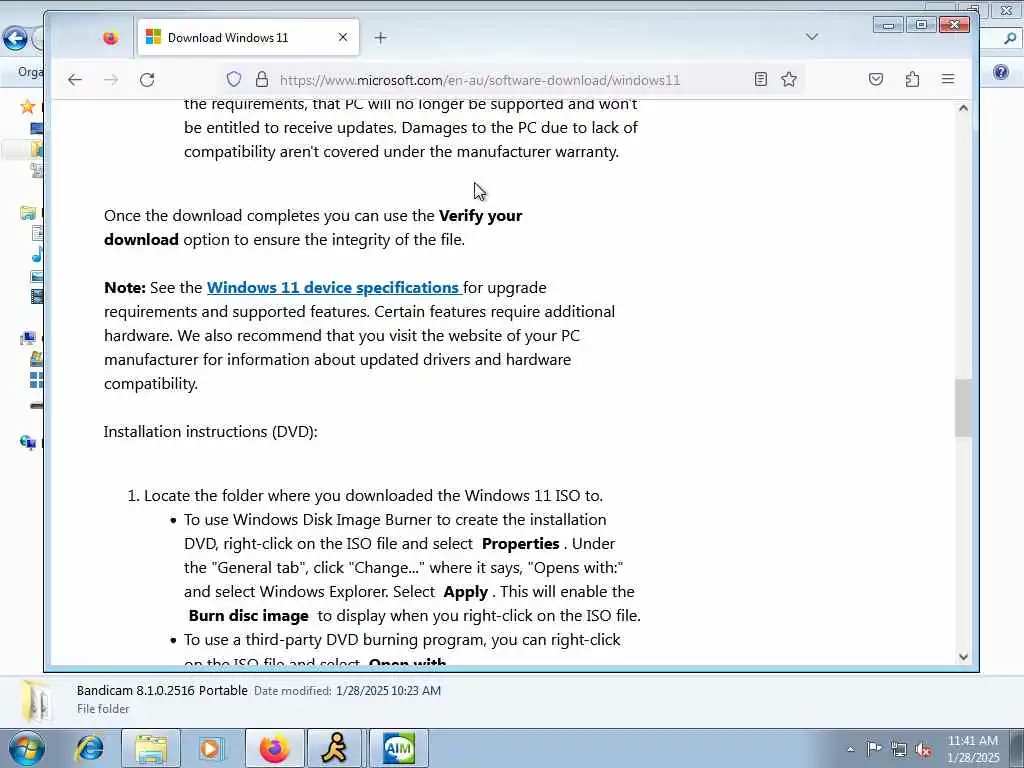This screenshot has width=1024, height=768.
Task: Close the Download Windows 11 tab
Action: point(343,38)
